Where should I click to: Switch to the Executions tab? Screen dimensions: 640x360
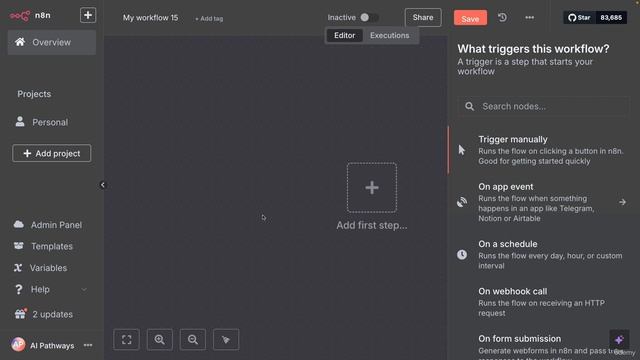pyautogui.click(x=389, y=36)
